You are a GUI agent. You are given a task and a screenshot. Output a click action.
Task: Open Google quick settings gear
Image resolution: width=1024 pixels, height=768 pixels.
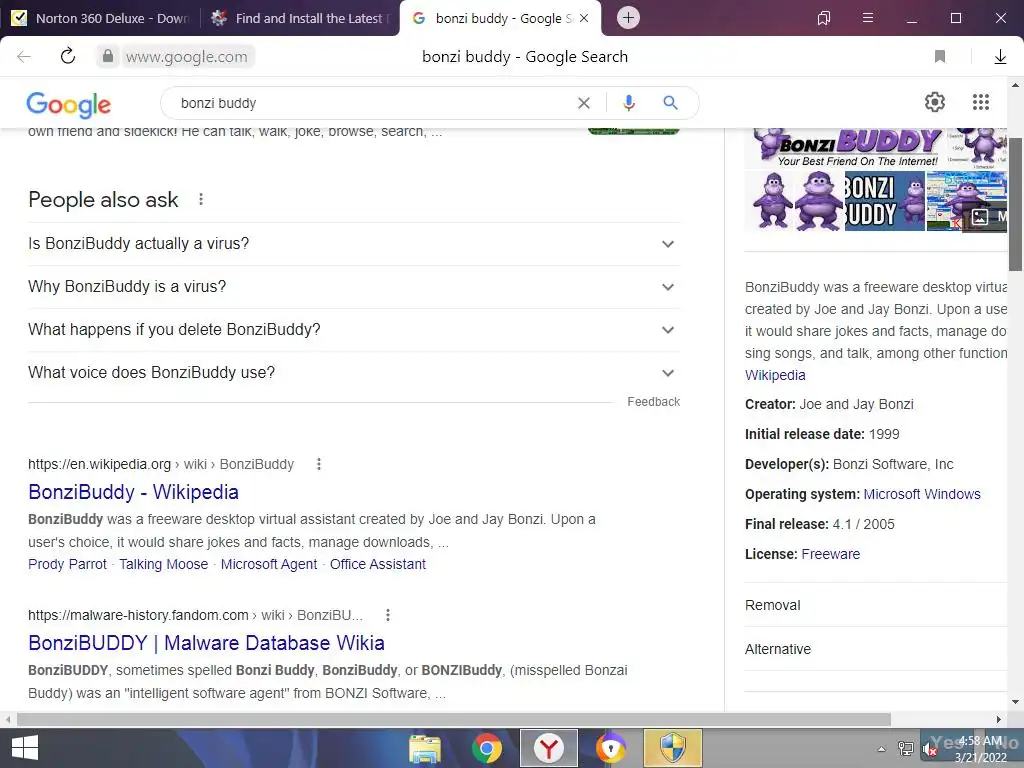(x=935, y=102)
